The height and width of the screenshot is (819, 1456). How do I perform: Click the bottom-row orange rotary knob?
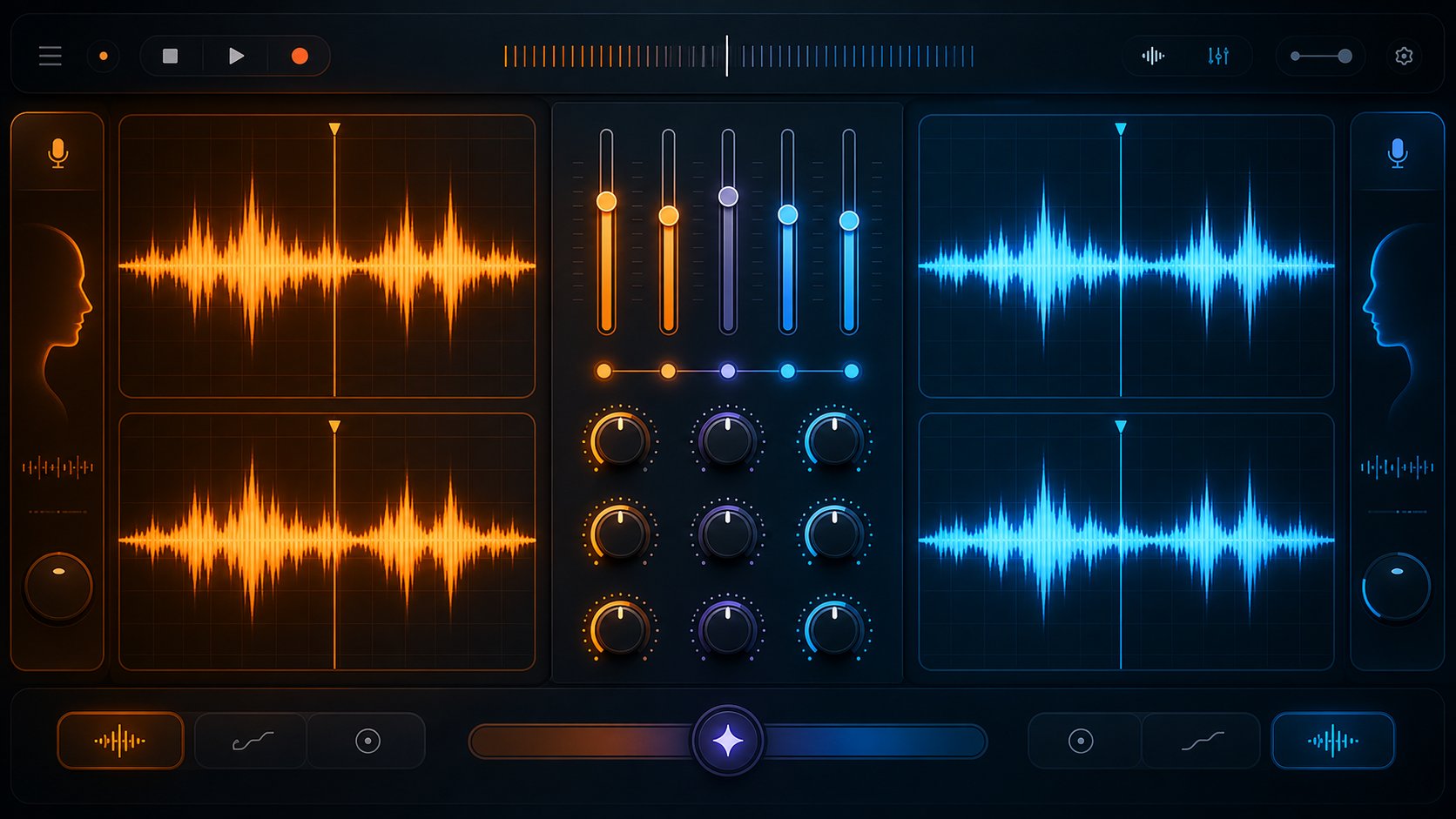tap(619, 628)
